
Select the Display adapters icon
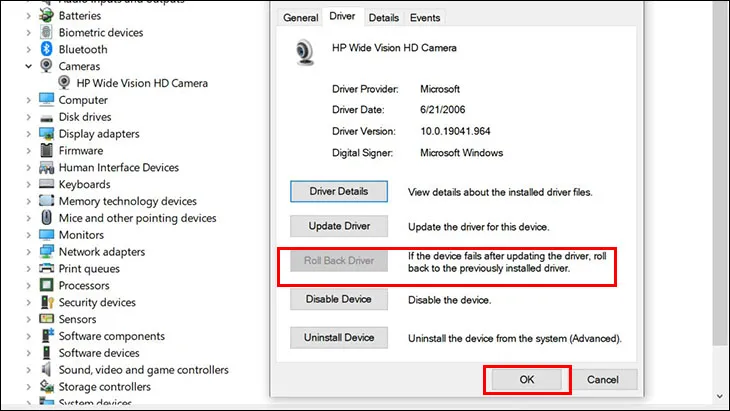[x=46, y=134]
